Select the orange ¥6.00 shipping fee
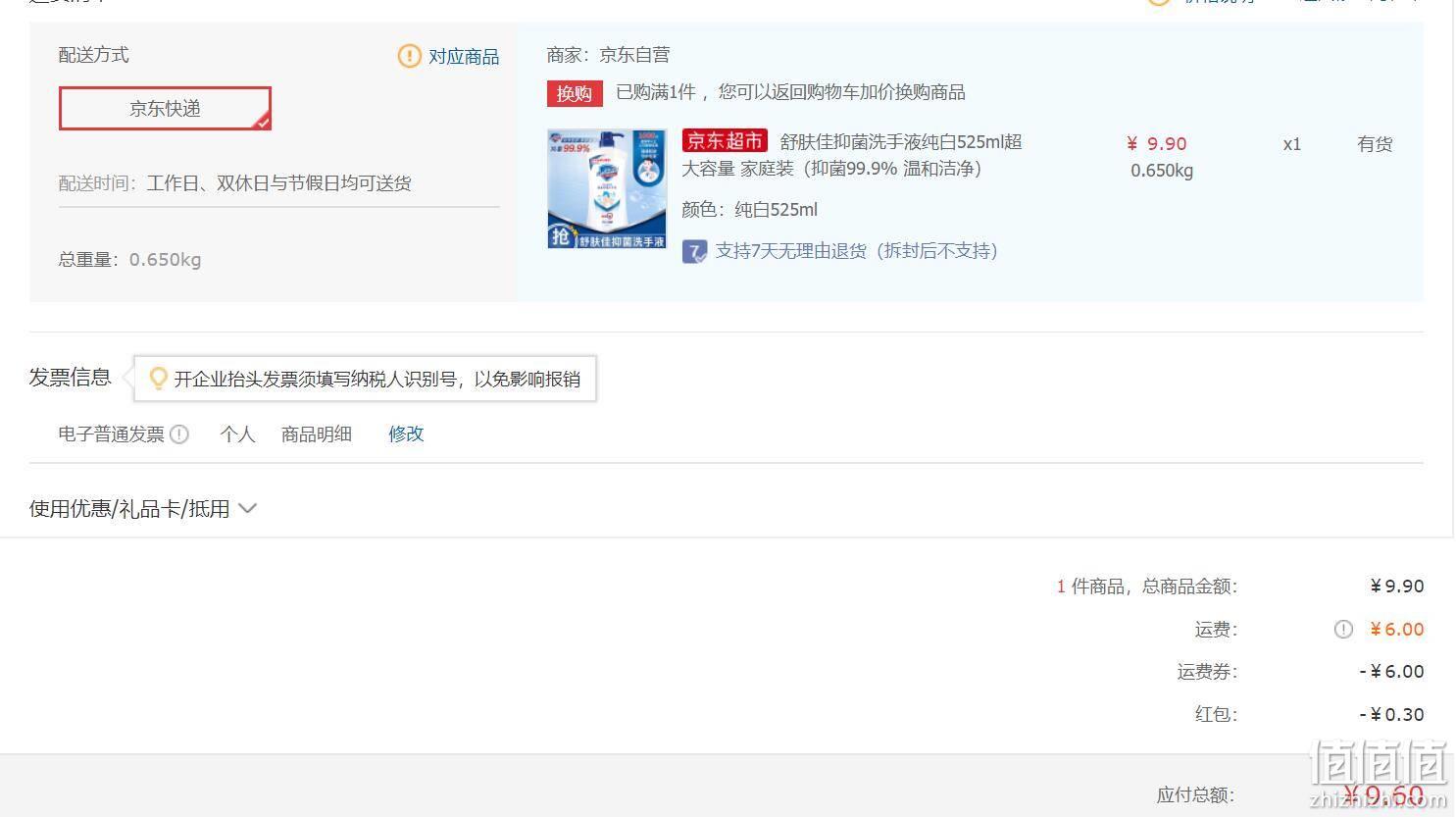Image resolution: width=1456 pixels, height=817 pixels. [x=1396, y=630]
